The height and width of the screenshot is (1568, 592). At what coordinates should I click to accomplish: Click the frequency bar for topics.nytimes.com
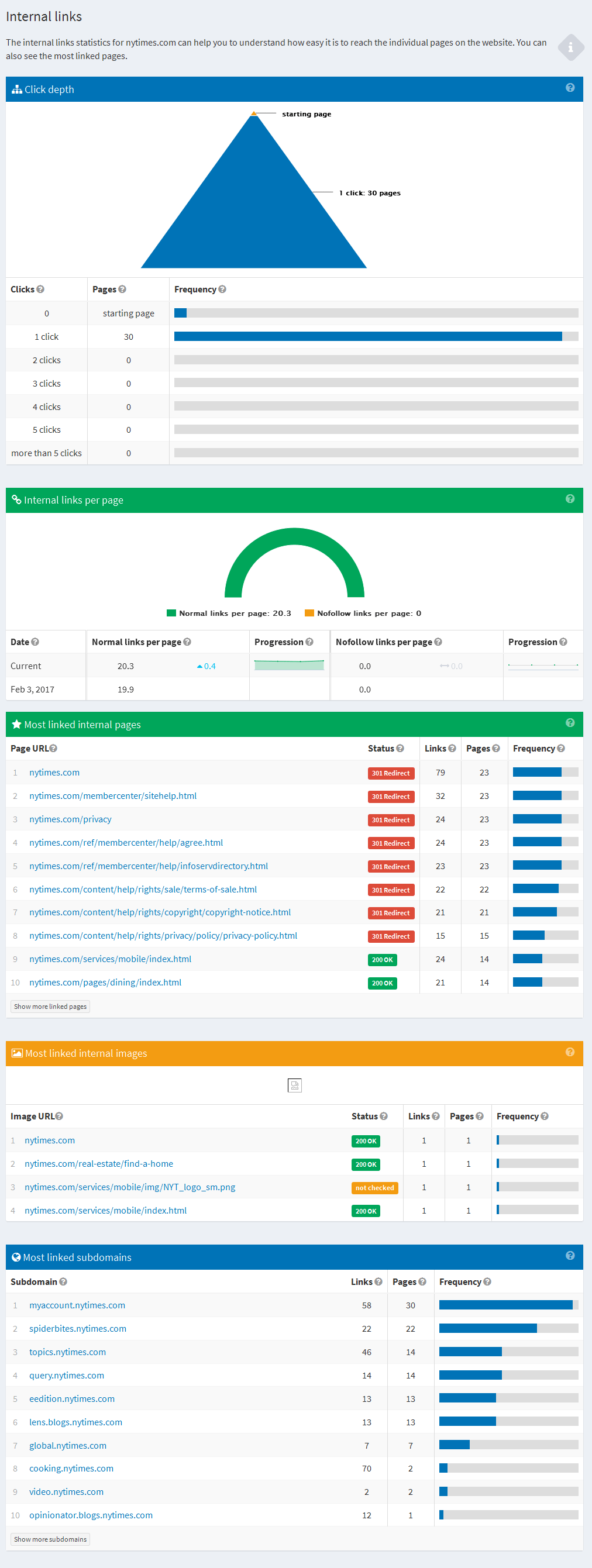(508, 1351)
